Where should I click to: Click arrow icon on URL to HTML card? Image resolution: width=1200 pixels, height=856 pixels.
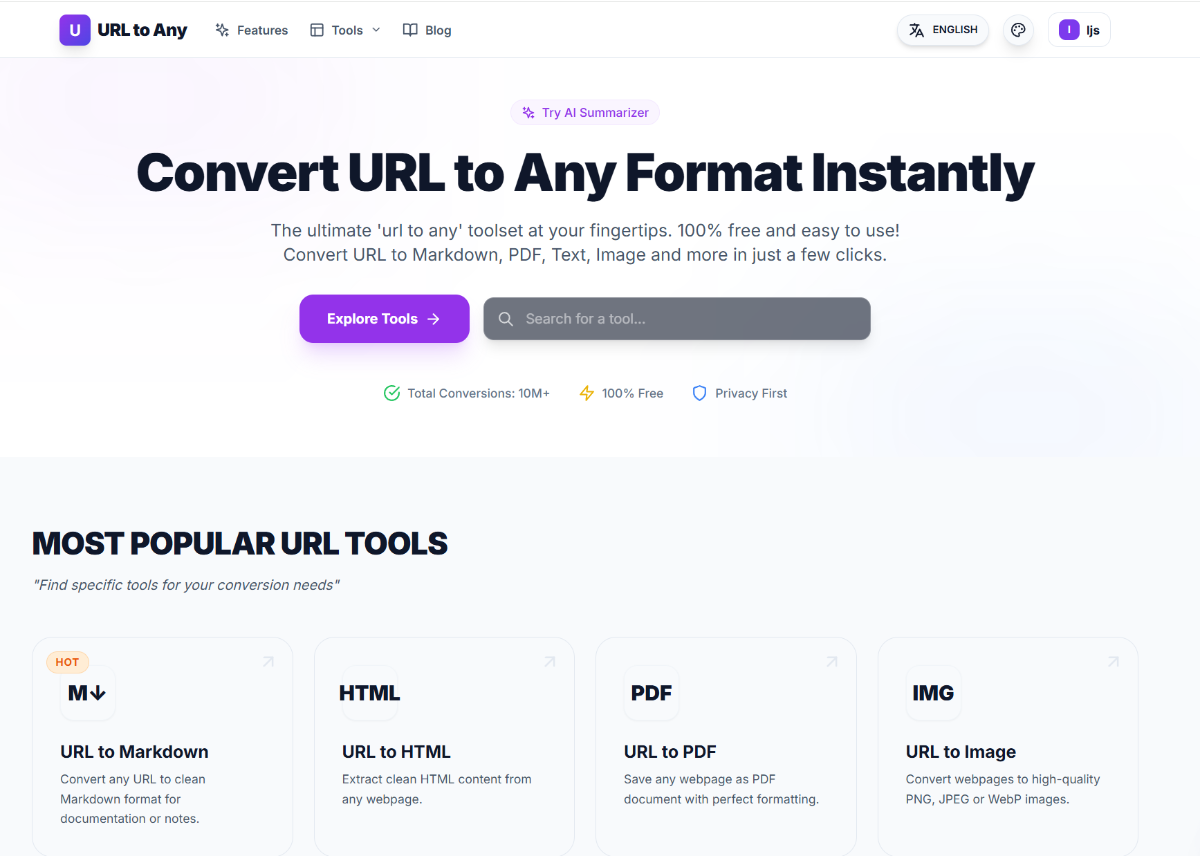[x=549, y=662]
